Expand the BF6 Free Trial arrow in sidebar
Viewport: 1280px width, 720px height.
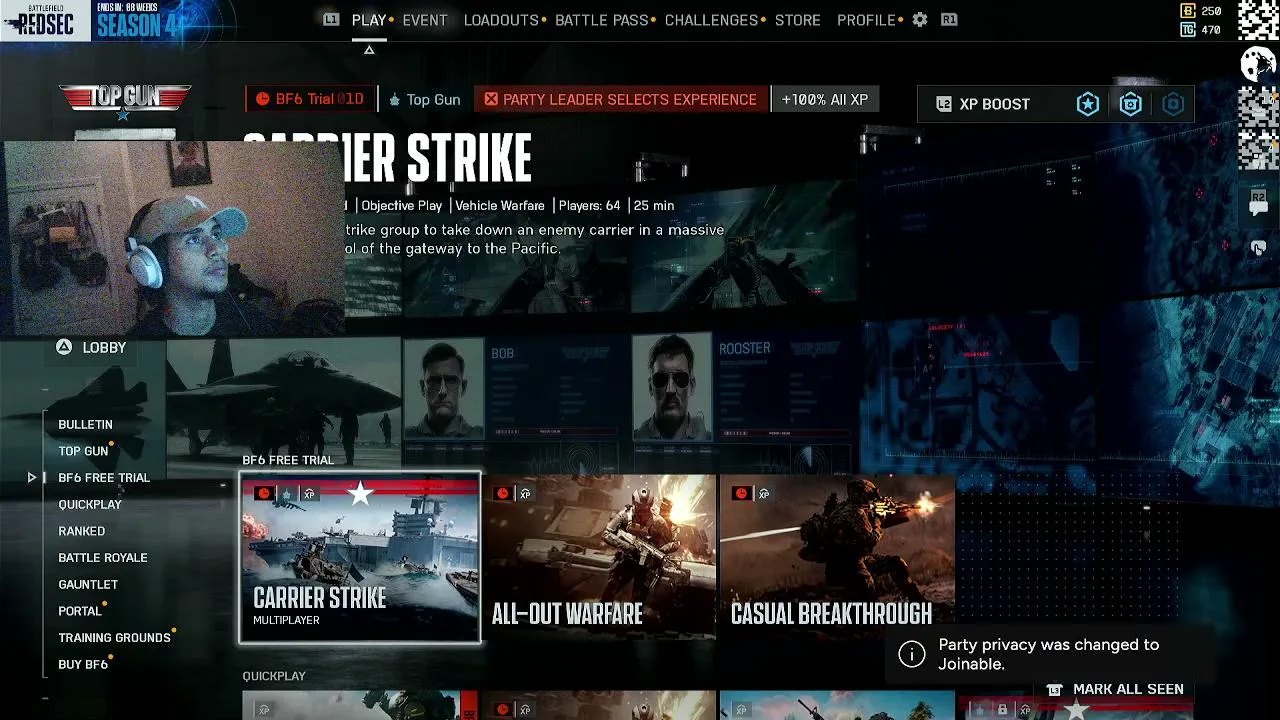tap(32, 478)
